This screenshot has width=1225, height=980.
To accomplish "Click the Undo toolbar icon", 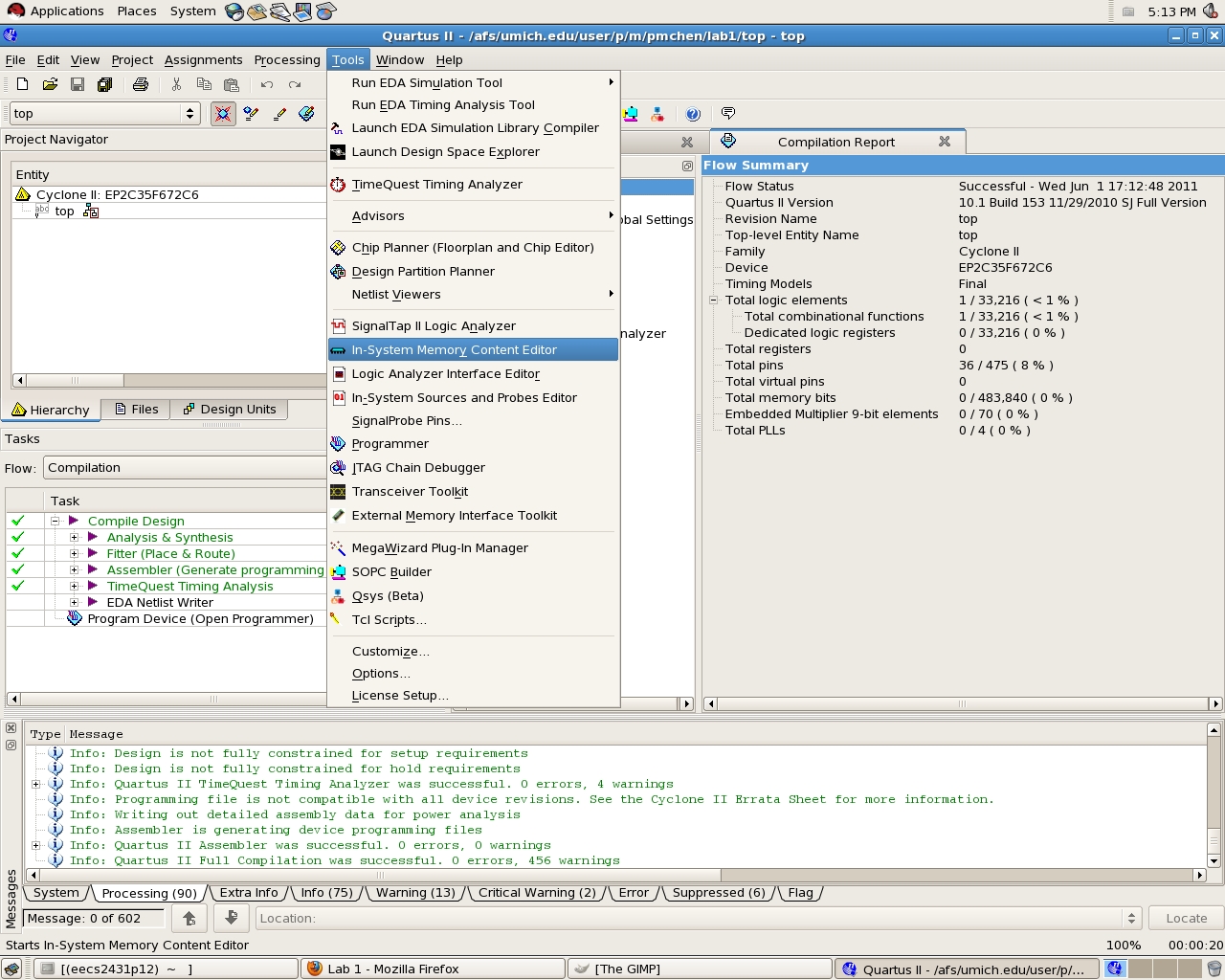I will coord(267,84).
